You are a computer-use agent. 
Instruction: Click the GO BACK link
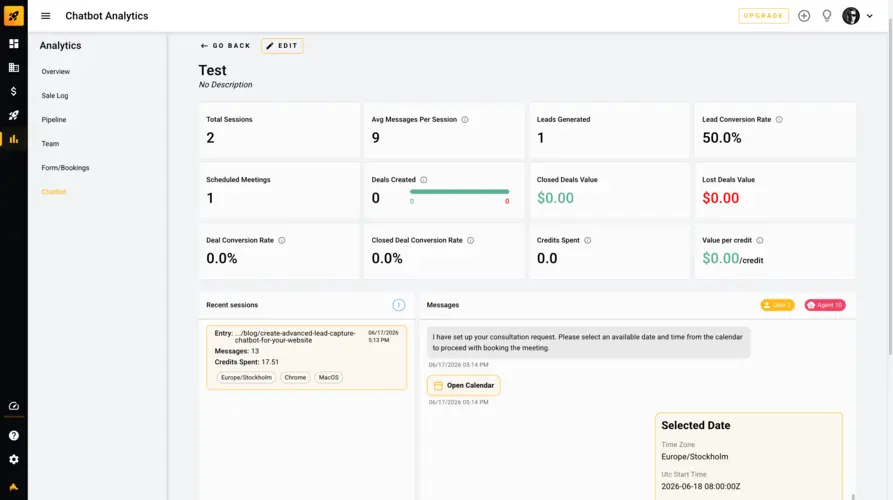pyautogui.click(x=226, y=46)
